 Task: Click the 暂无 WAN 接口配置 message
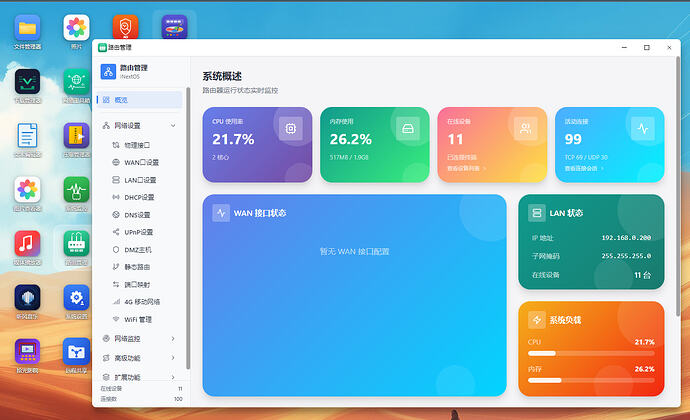point(354,252)
